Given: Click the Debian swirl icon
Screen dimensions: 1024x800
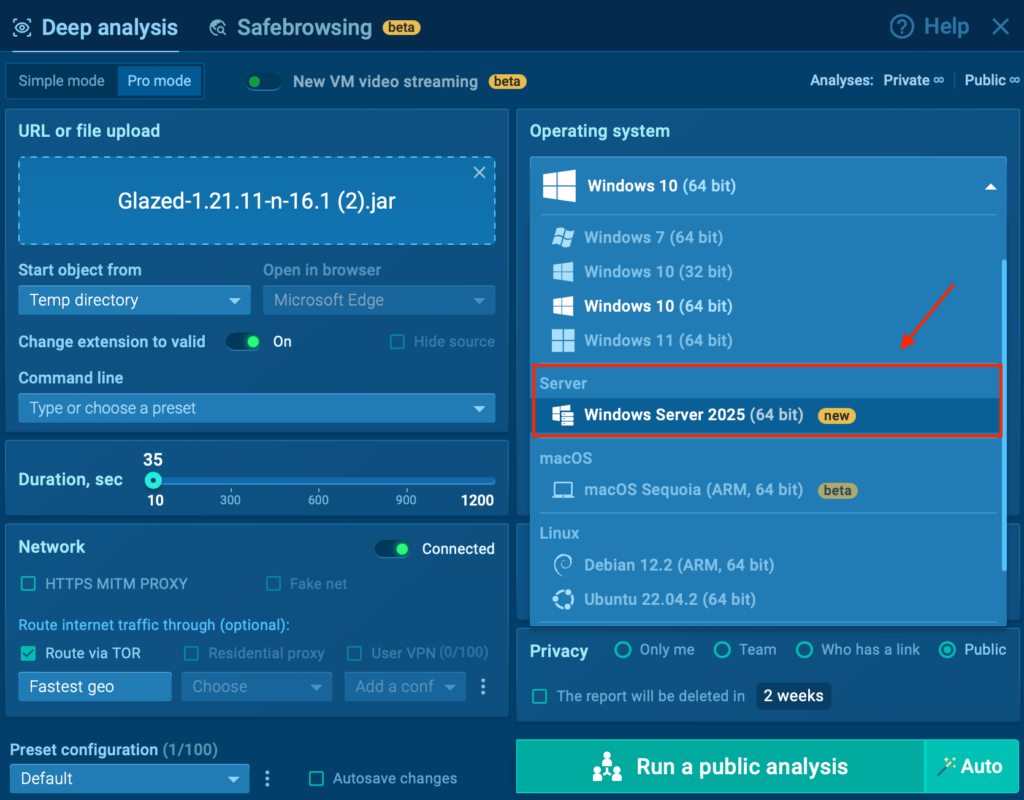Looking at the screenshot, I should (x=563, y=565).
